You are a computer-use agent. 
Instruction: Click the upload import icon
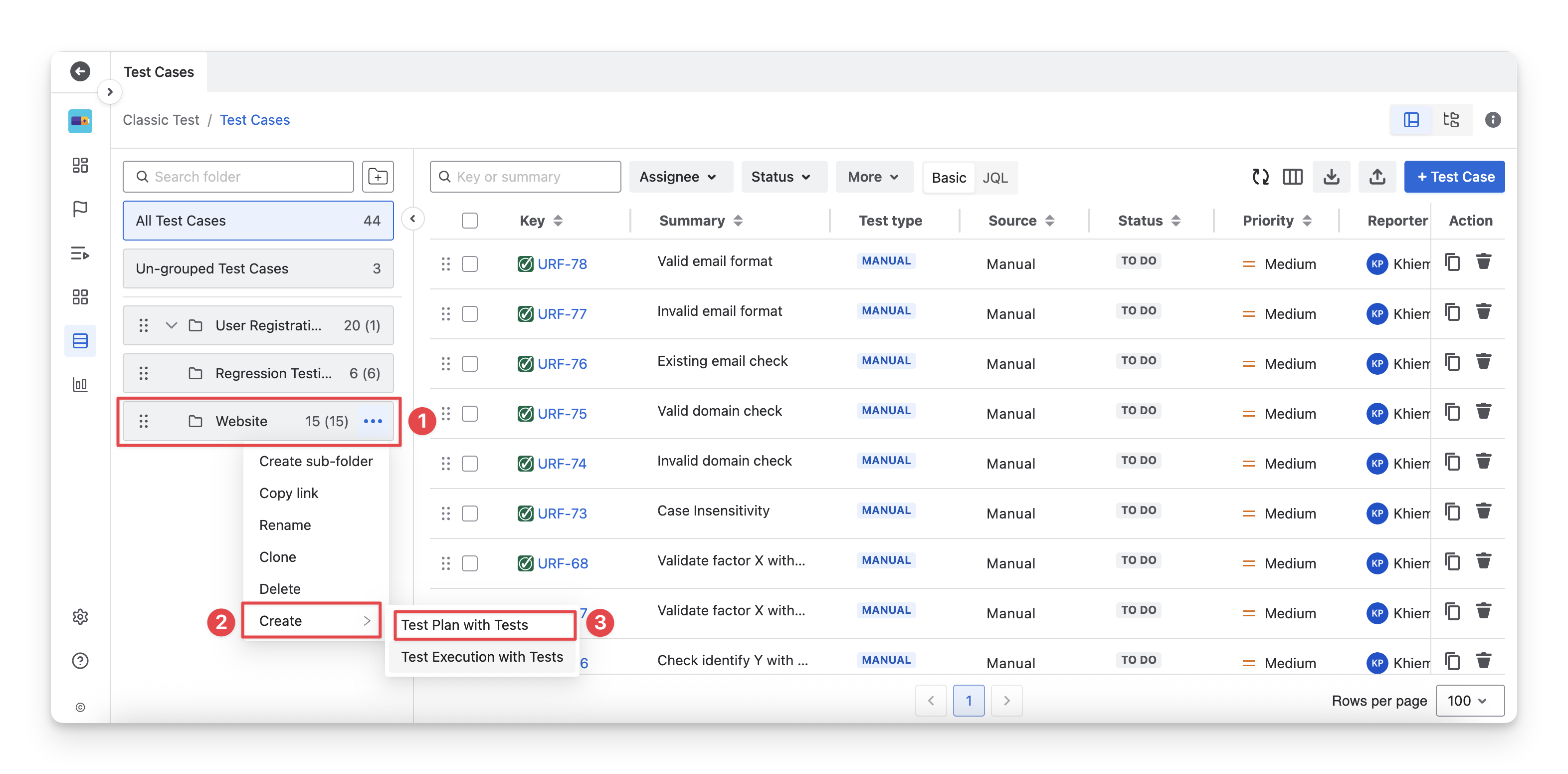tap(1377, 177)
